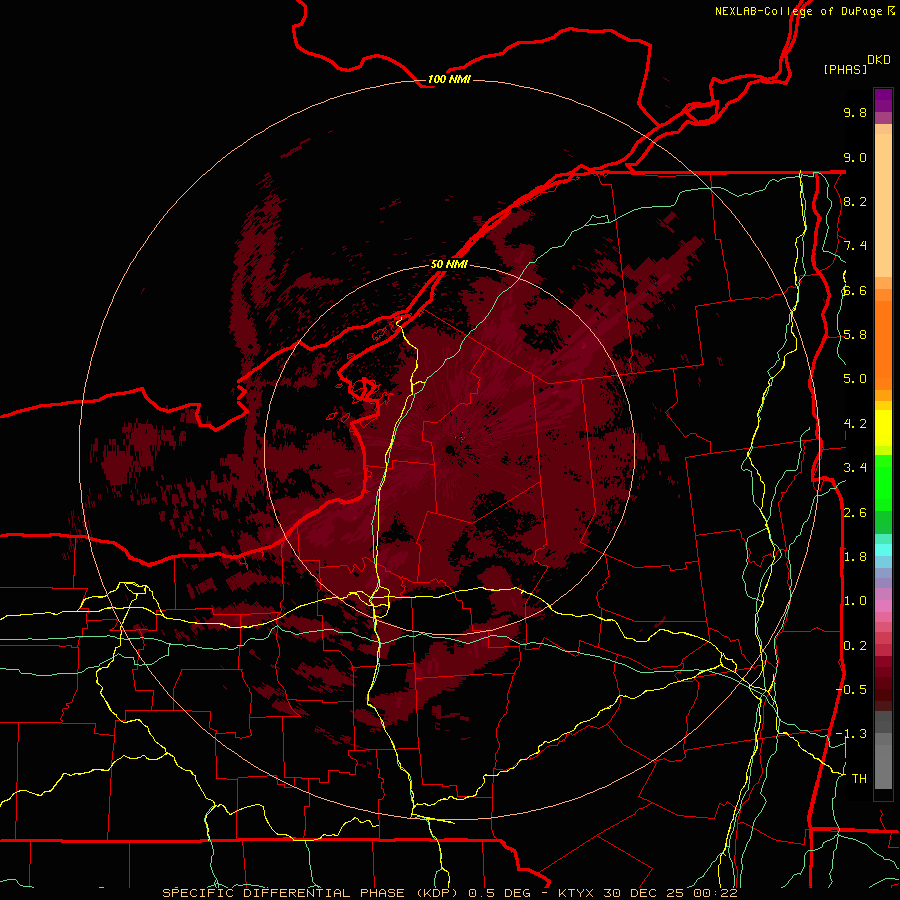Viewport: 900px width, 900px height.
Task: Click the 0.2 value on the scale
Action: coord(855,645)
